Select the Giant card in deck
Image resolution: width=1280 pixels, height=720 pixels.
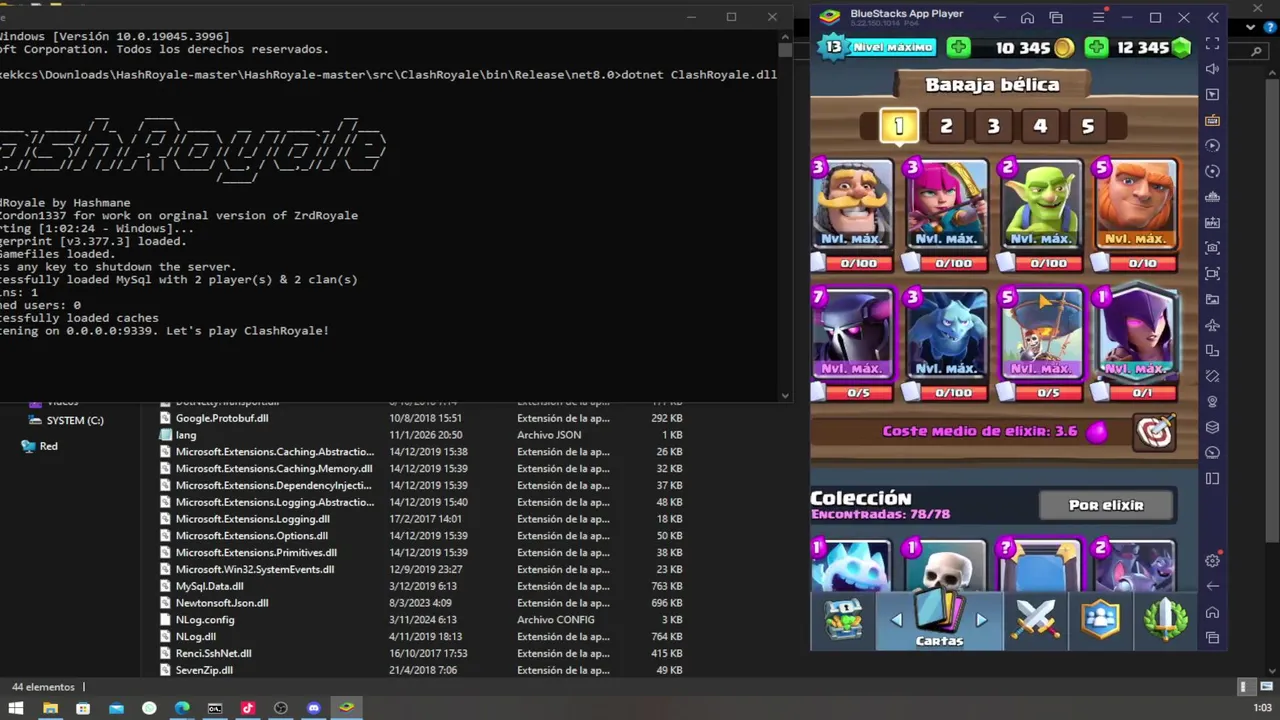point(1136,205)
